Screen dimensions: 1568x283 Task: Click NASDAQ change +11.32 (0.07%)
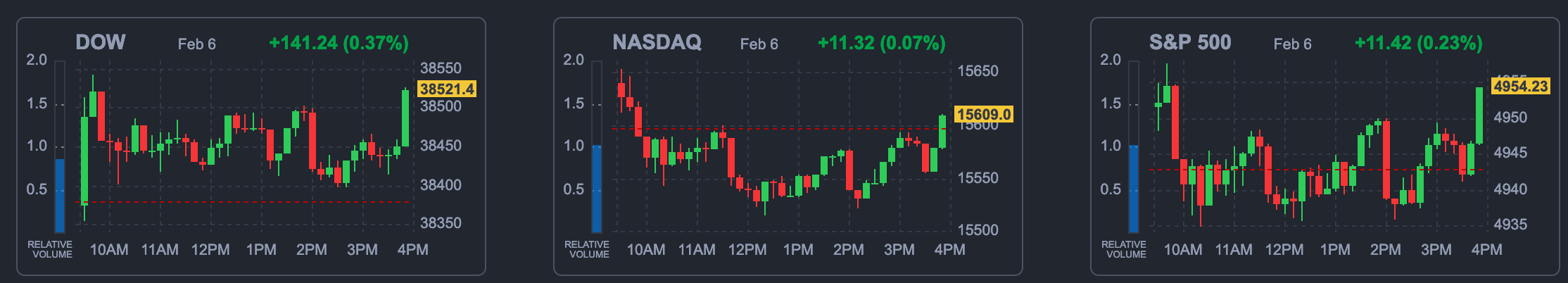[x=881, y=43]
